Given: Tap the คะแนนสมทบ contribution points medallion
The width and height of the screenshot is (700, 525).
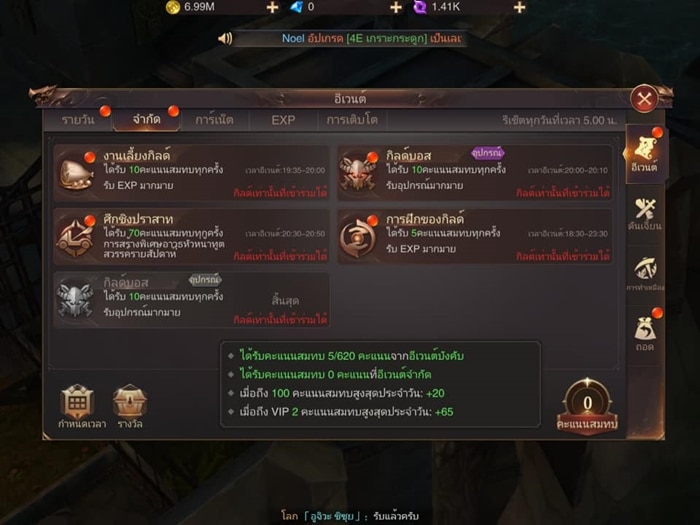Looking at the screenshot, I should 588,405.
